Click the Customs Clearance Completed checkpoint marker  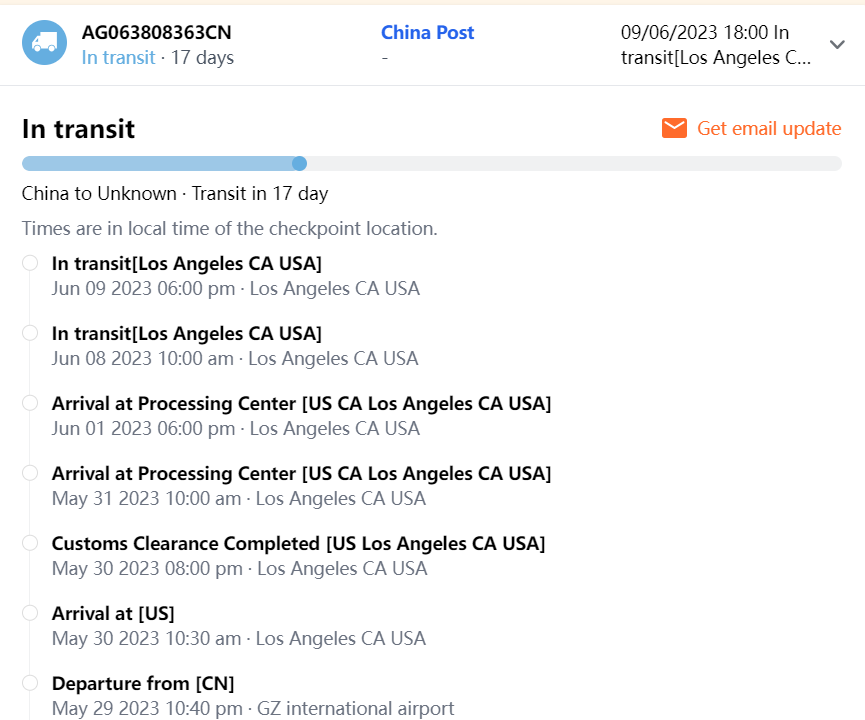[30, 543]
